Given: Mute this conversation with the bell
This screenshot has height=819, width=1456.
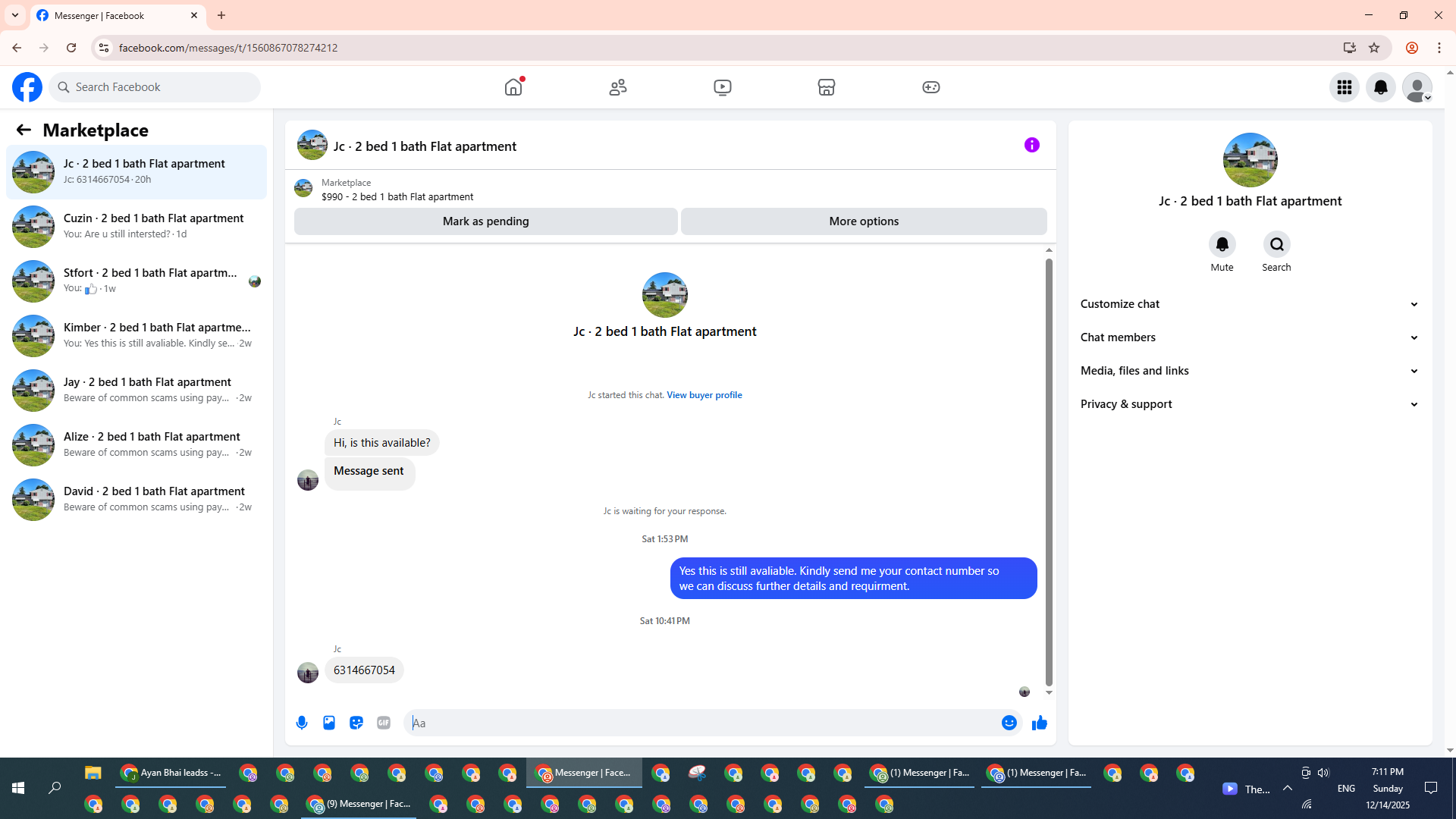Looking at the screenshot, I should pos(1222,244).
